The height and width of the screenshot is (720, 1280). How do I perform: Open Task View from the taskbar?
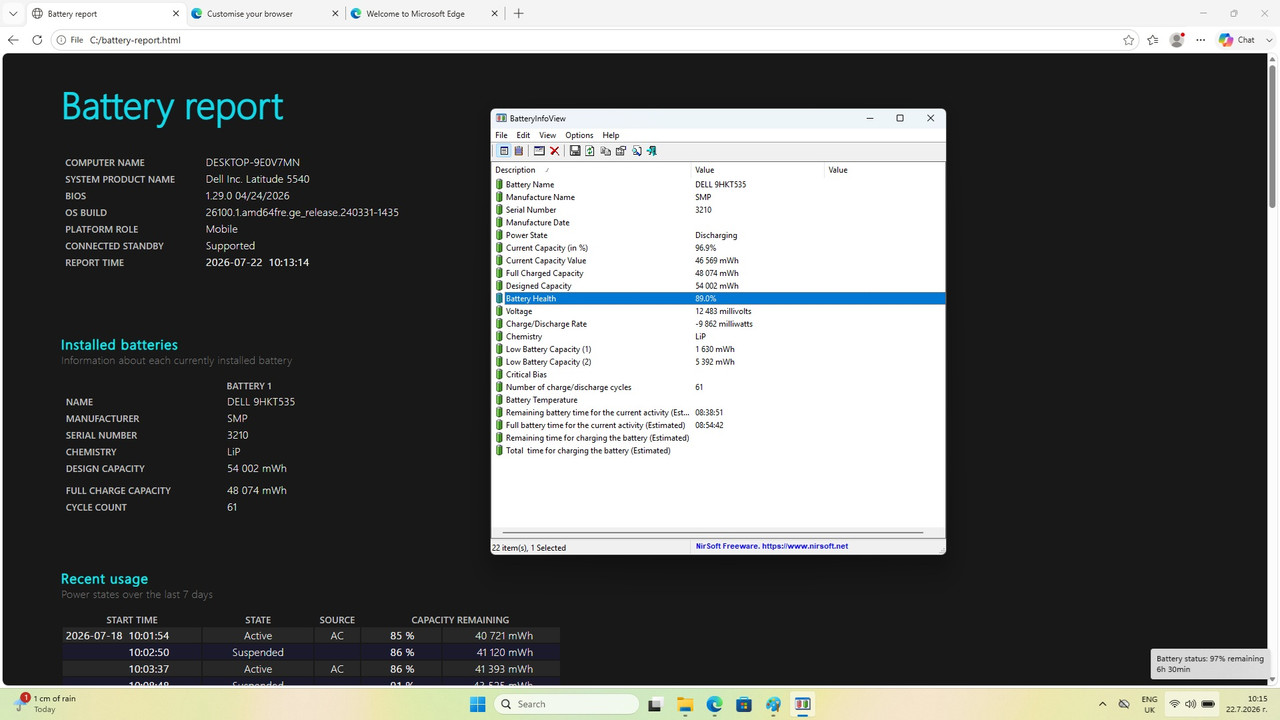pyautogui.click(x=656, y=704)
